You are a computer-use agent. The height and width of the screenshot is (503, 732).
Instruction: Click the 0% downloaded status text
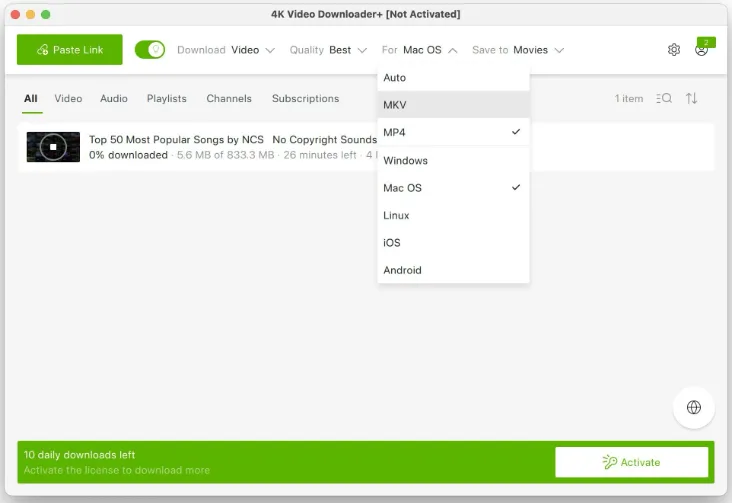click(x=128, y=155)
